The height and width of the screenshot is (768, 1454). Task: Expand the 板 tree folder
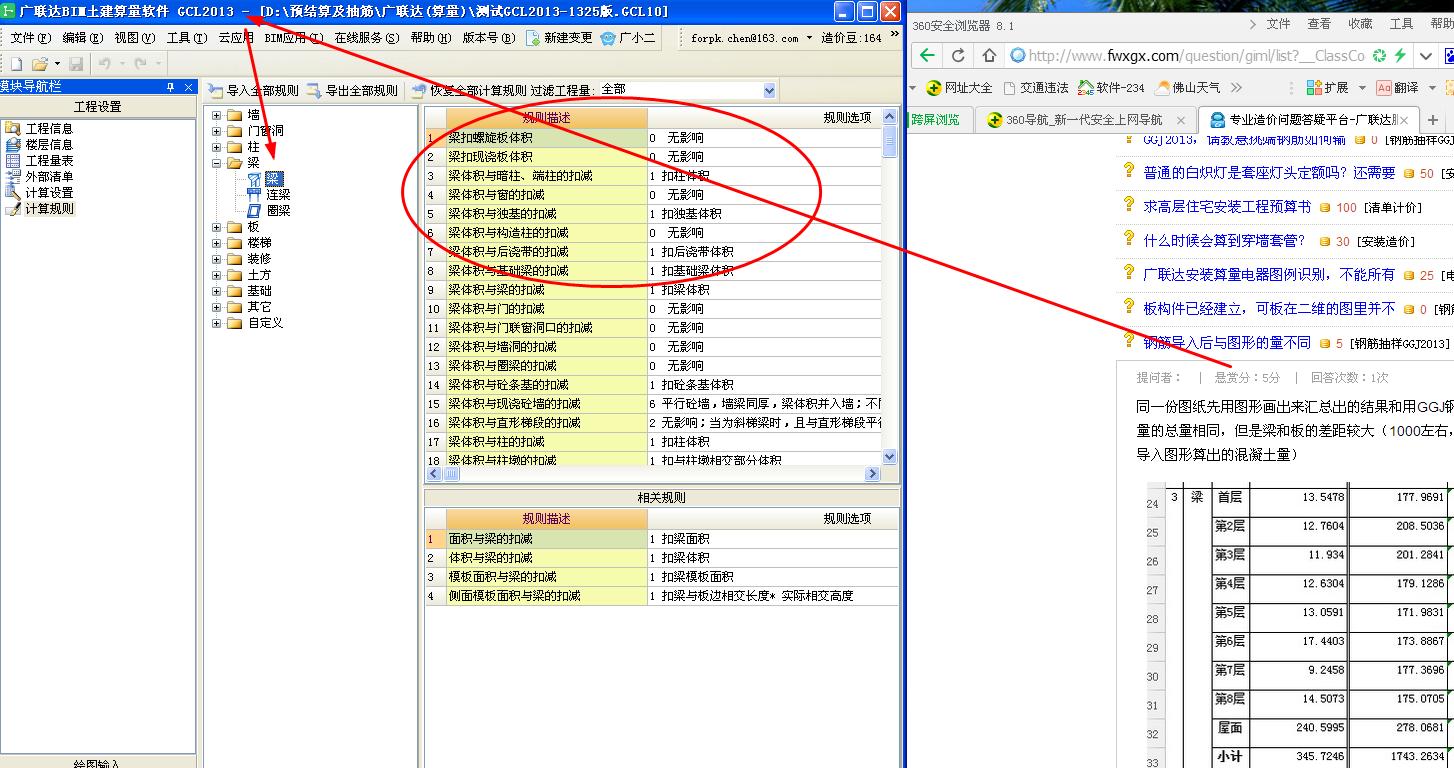pyautogui.click(x=216, y=227)
